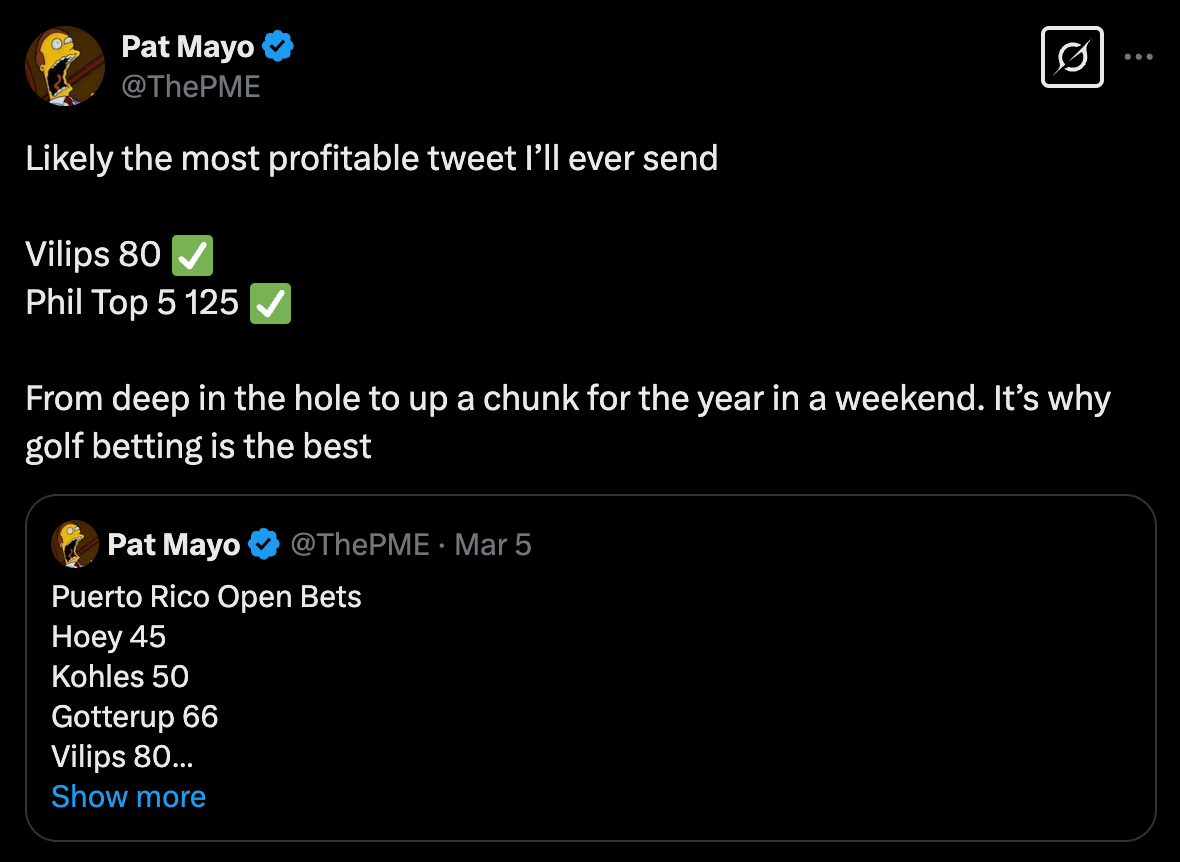Viewport: 1180px width, 862px height.
Task: Click the 'Gotterup 66' line in quoted tweet
Action: (135, 717)
